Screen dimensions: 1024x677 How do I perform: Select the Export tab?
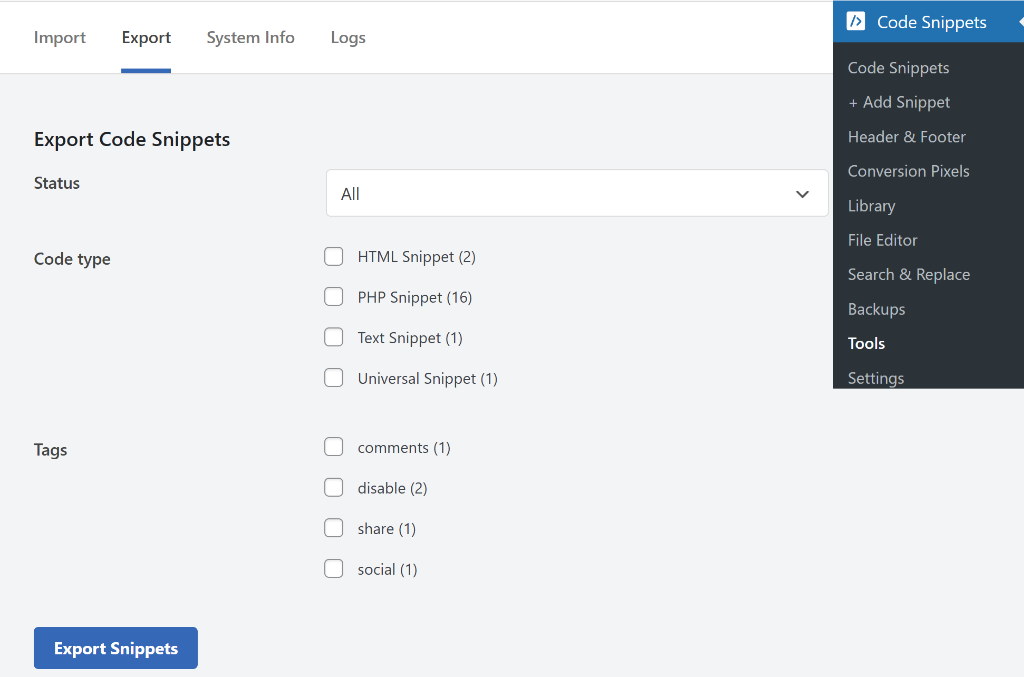[146, 37]
